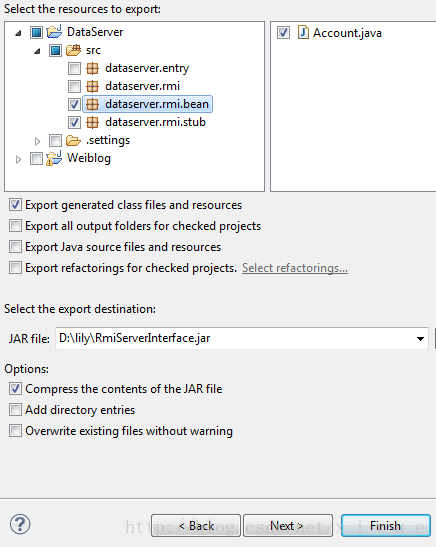The height and width of the screenshot is (547, 436).
Task: Uncheck the dataserver.rmi.bean package checkbox
Action: 74,104
